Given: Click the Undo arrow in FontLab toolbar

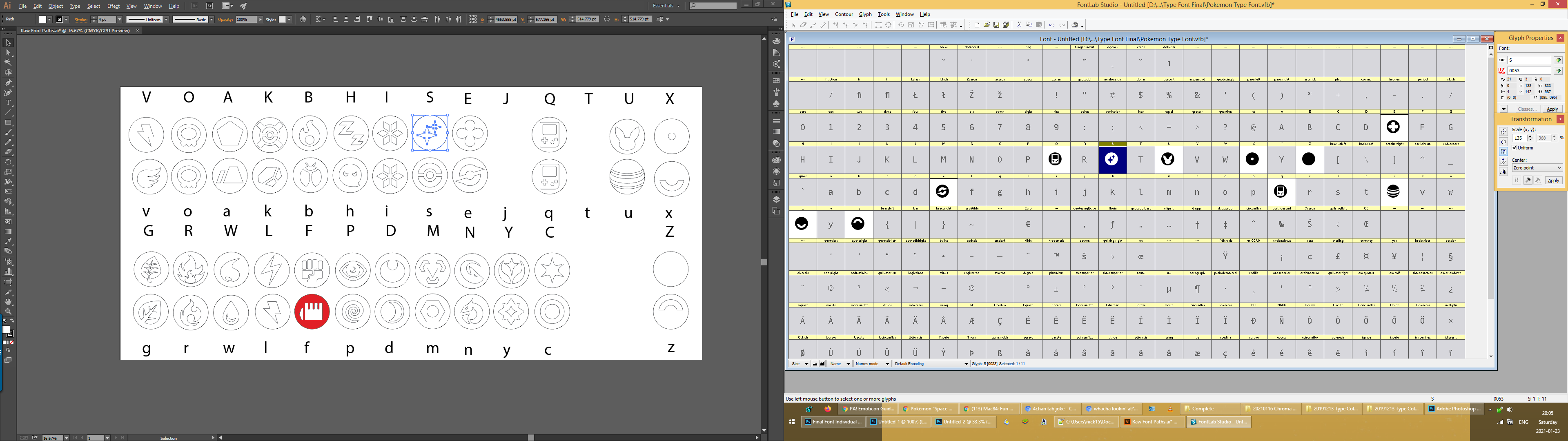Looking at the screenshot, I should [x=1052, y=25].
